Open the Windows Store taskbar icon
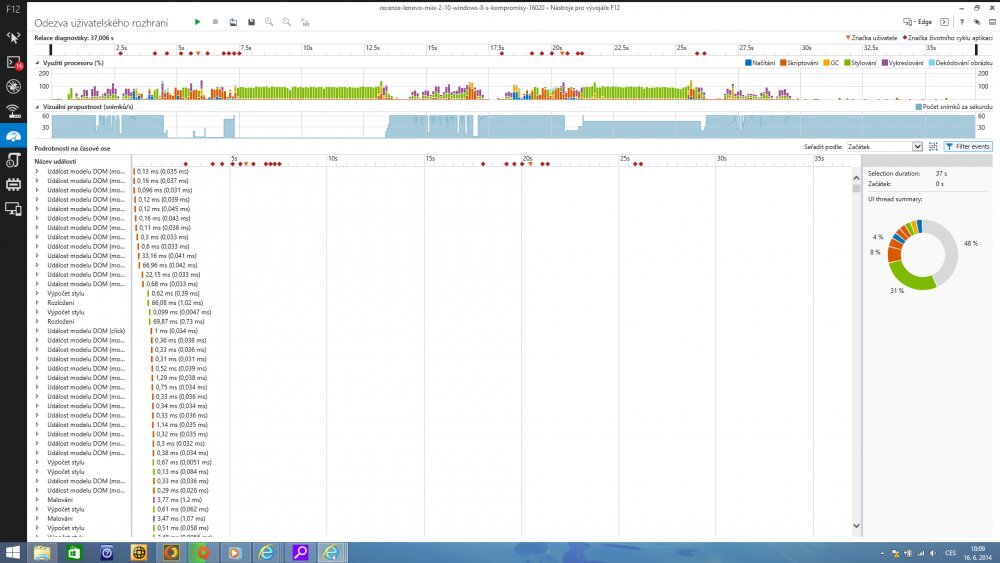The width and height of the screenshot is (1000, 563). pos(74,552)
